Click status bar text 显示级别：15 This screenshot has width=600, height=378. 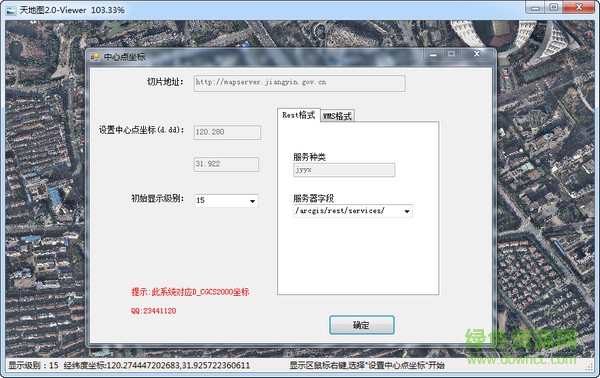click(34, 365)
